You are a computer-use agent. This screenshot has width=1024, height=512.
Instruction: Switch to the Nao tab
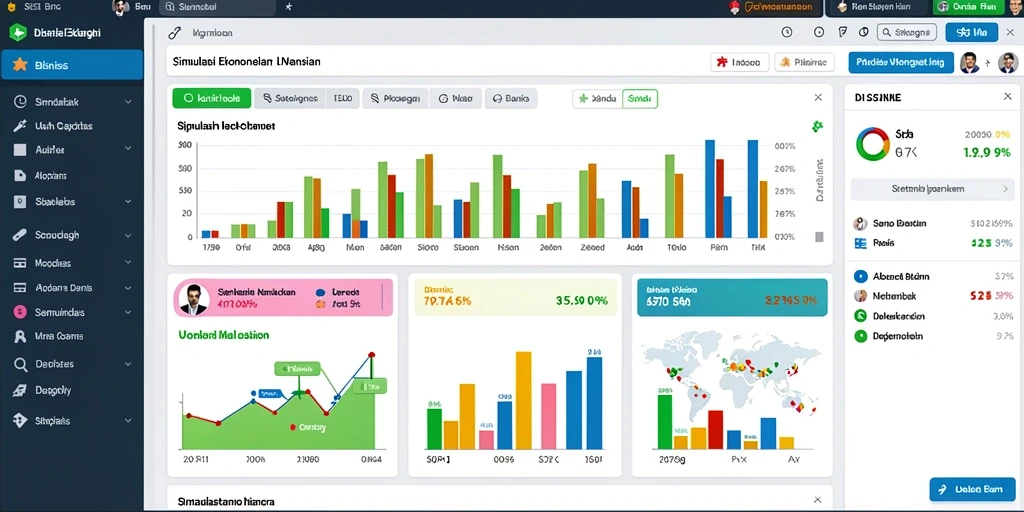[456, 99]
